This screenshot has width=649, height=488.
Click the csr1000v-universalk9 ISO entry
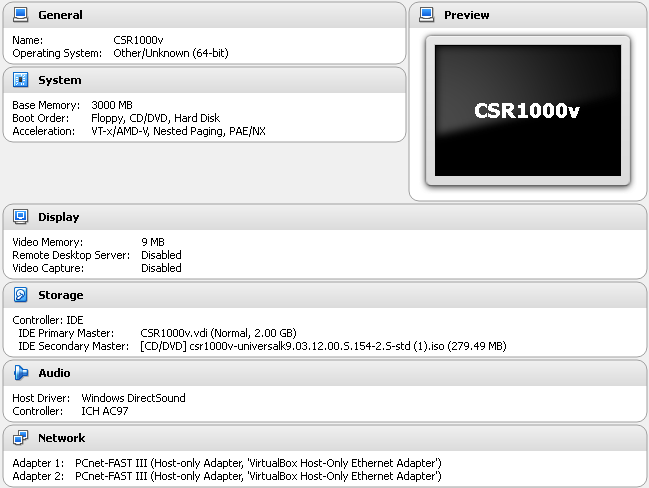coord(323,346)
